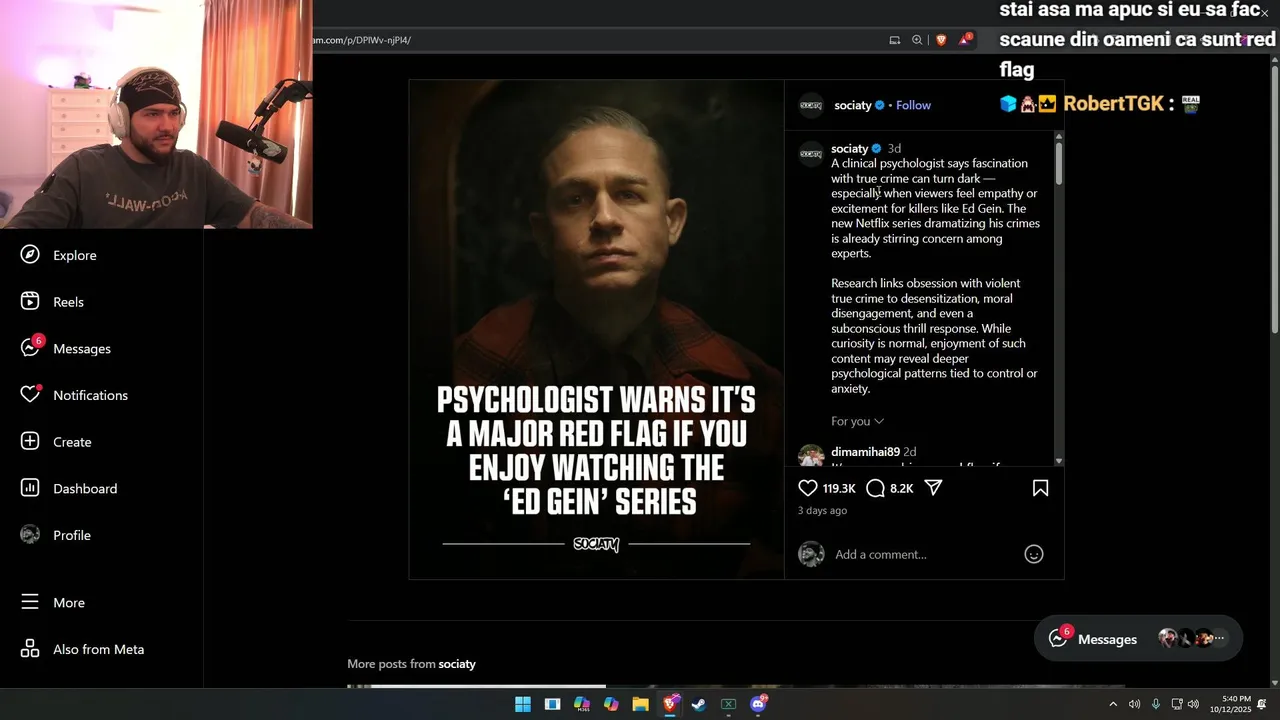Open the Dashboard chart icon in sidebar
The height and width of the screenshot is (720, 1280).
point(30,488)
